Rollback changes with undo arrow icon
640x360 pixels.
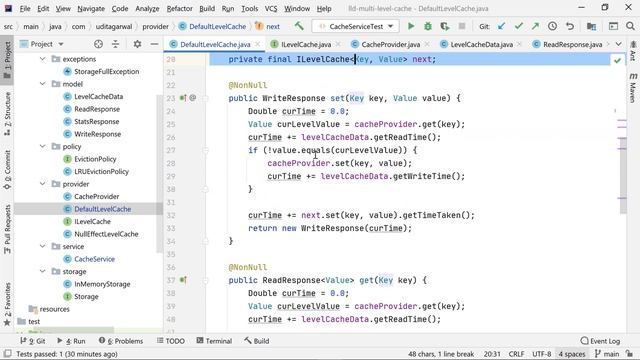click(570, 27)
